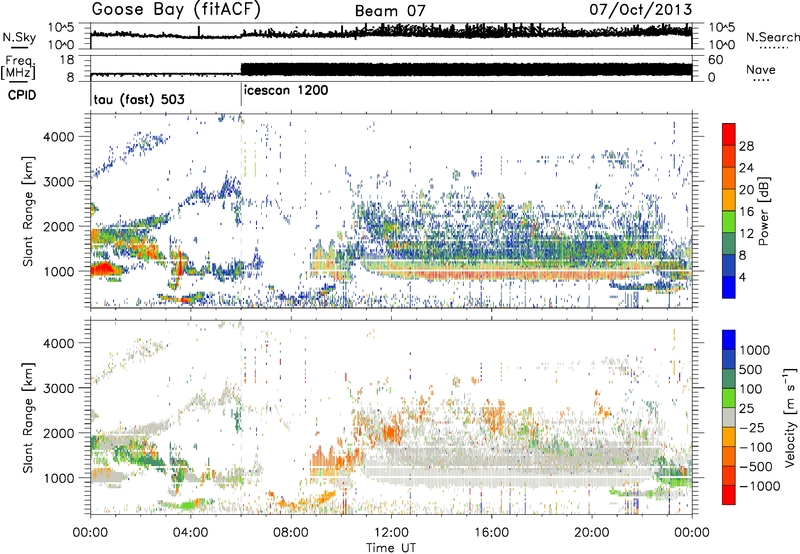Click the 'Freq. [MHz]' axis label
The image size is (800, 554).
tap(19, 68)
